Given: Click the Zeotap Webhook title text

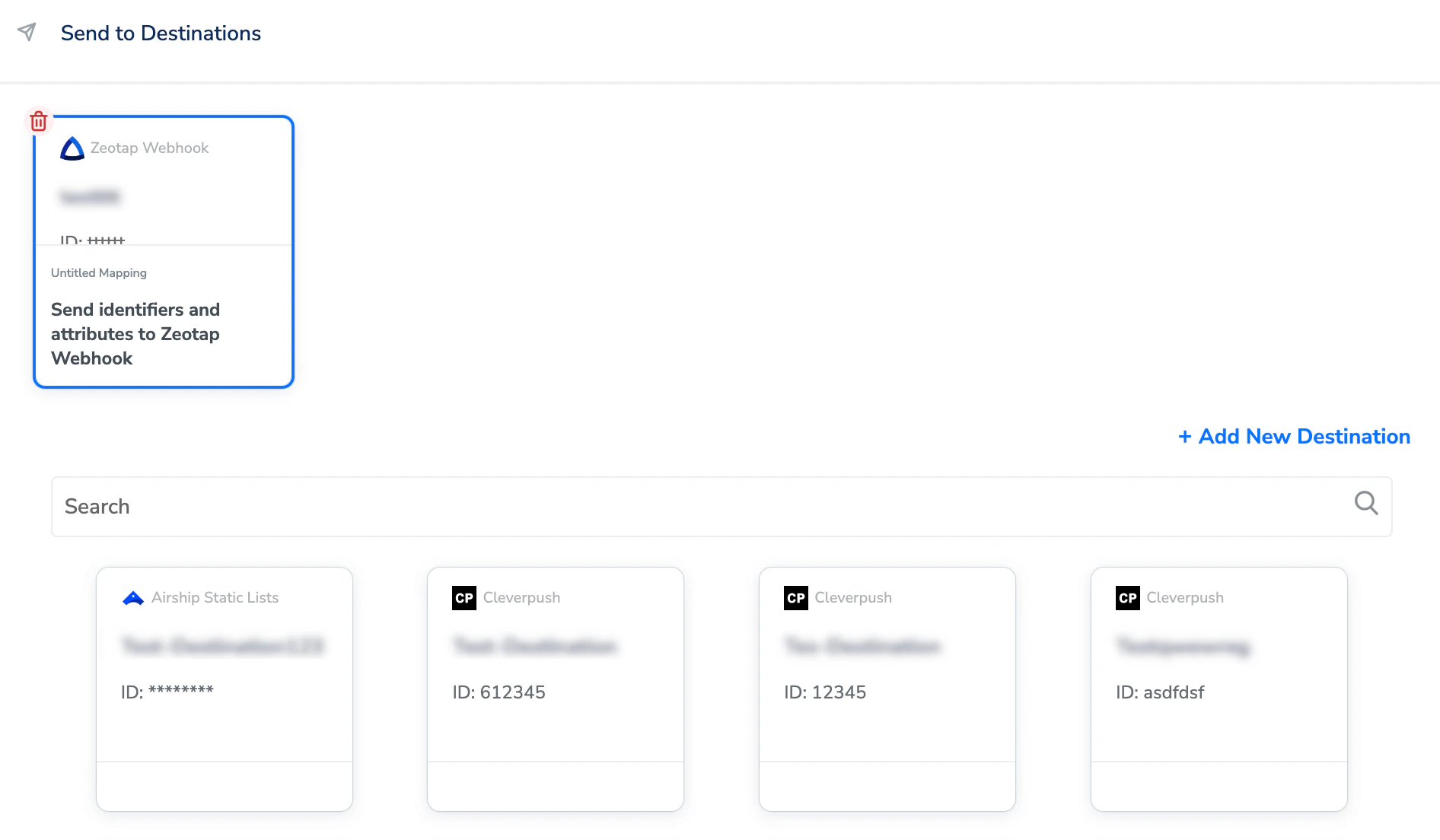Looking at the screenshot, I should tap(149, 148).
